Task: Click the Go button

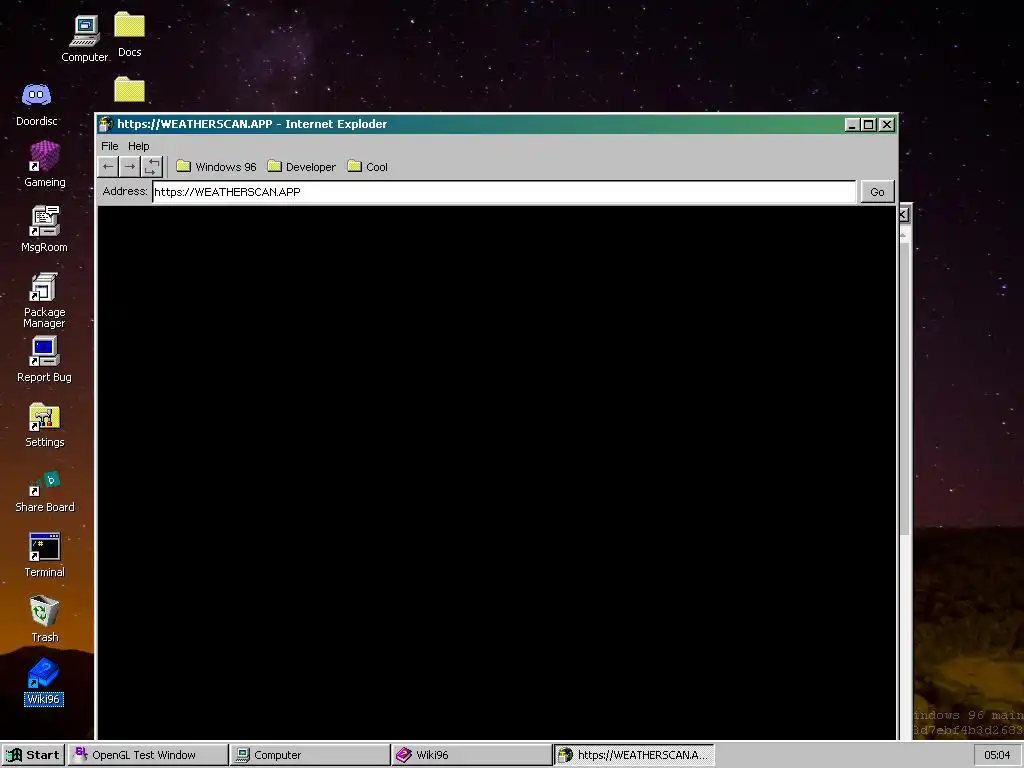Action: click(x=877, y=192)
